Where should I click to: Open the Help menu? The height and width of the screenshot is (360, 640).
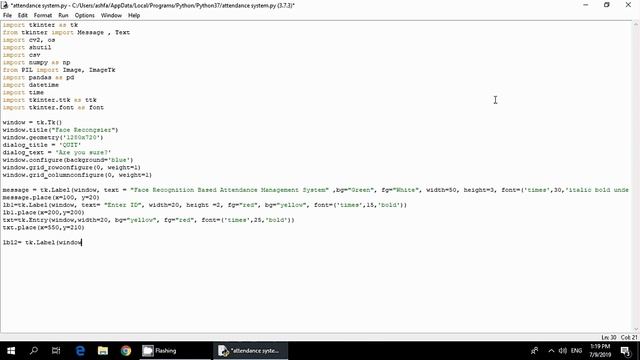click(x=134, y=16)
